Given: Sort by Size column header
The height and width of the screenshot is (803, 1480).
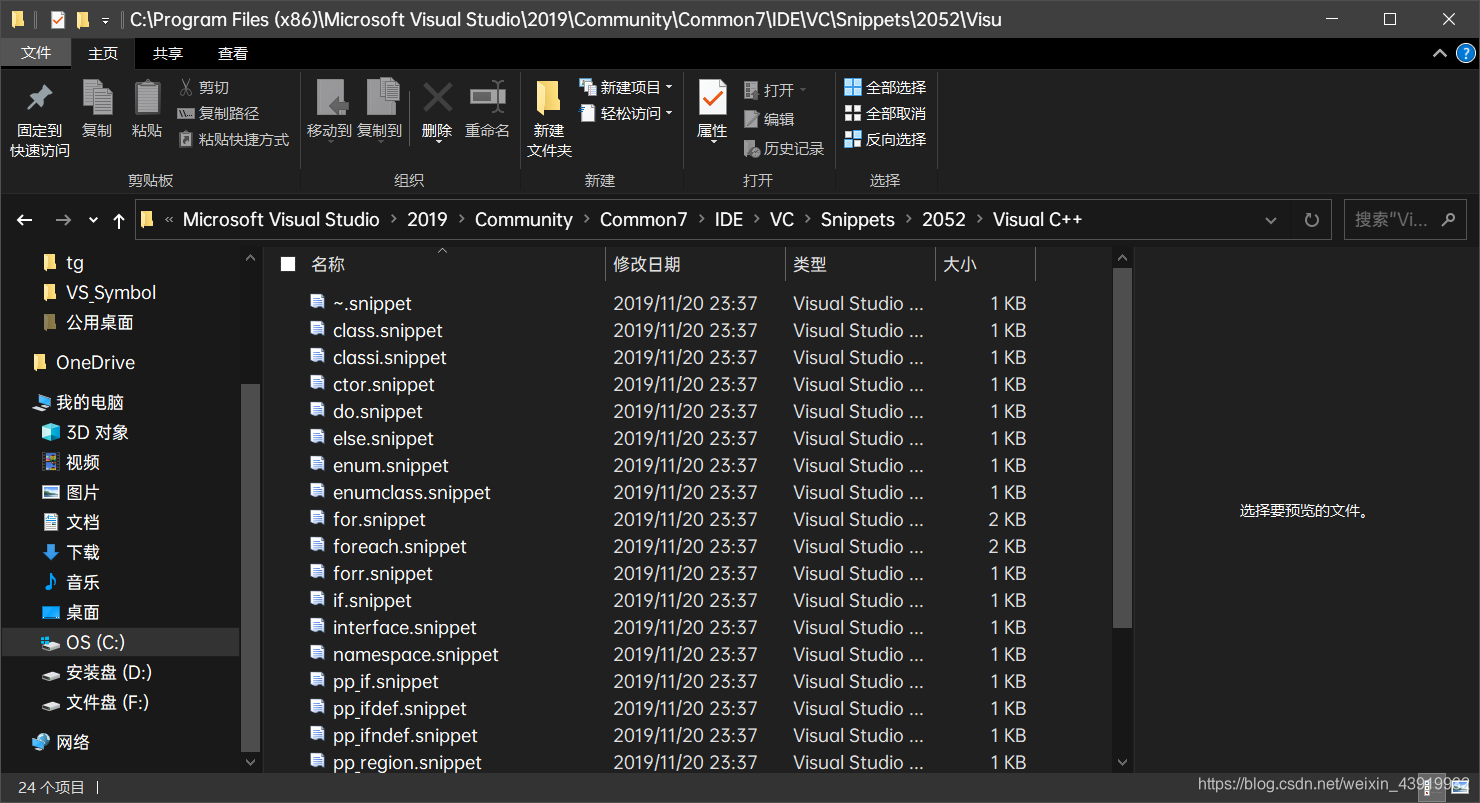Looking at the screenshot, I should tap(985, 264).
